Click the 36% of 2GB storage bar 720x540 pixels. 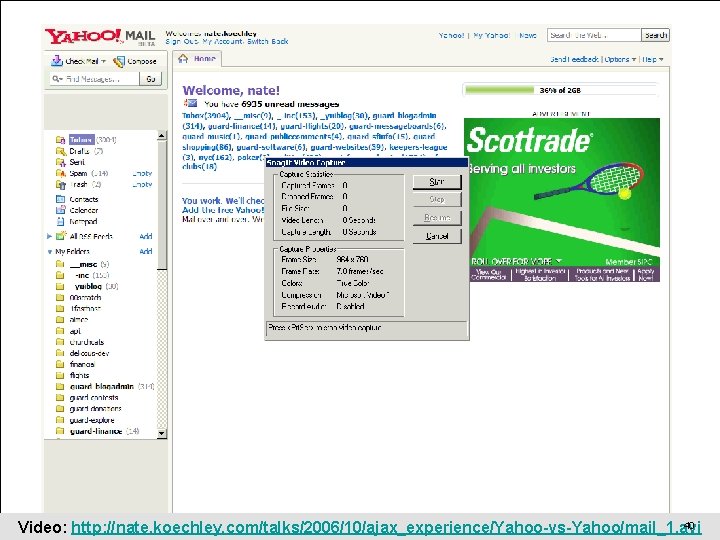tap(560, 90)
